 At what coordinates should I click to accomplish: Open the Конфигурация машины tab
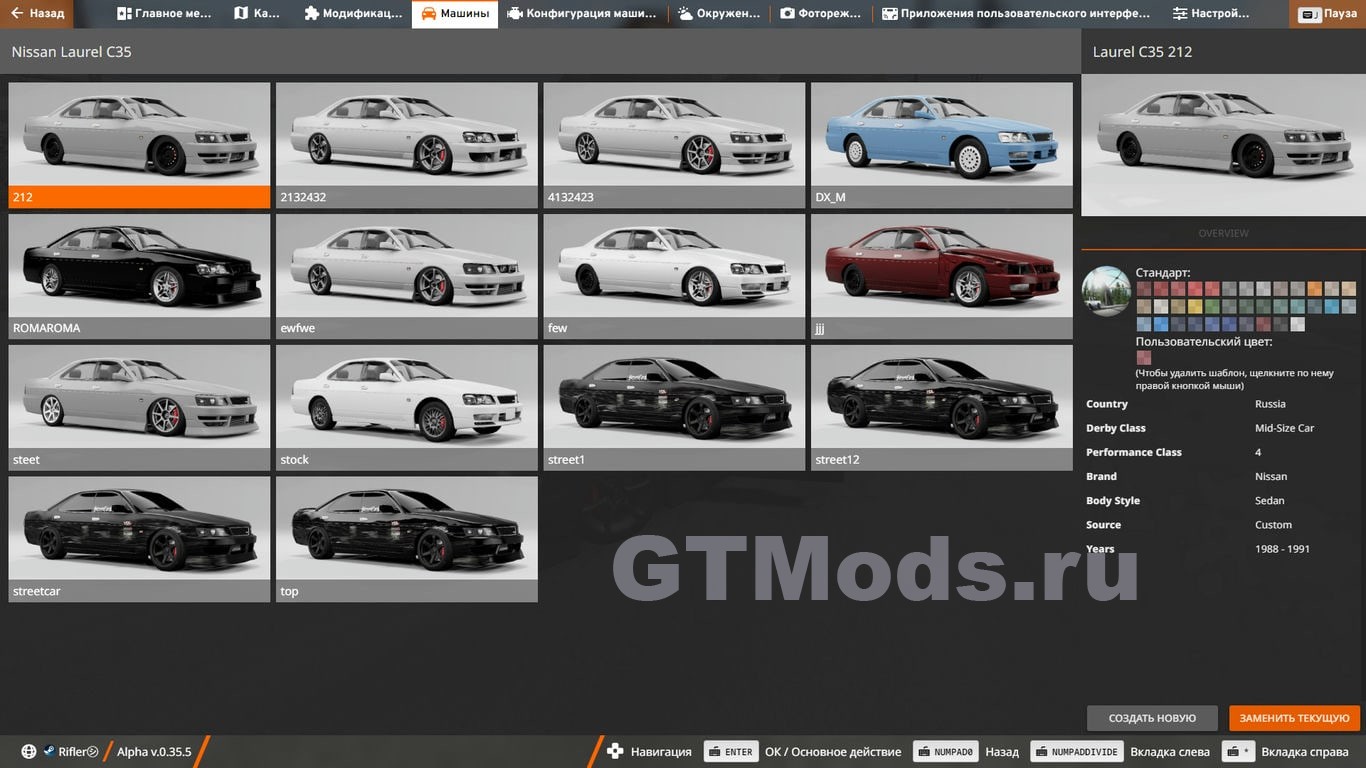[x=582, y=14]
